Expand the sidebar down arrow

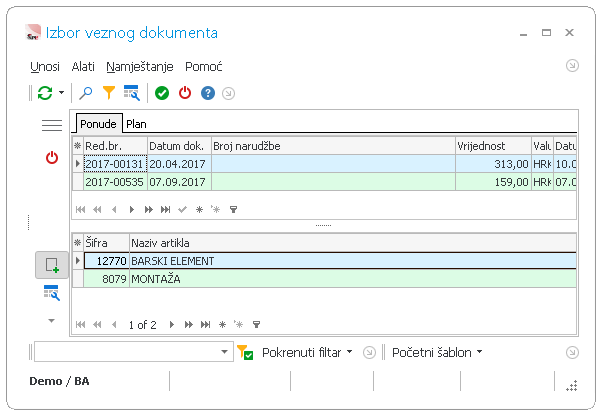(51, 320)
